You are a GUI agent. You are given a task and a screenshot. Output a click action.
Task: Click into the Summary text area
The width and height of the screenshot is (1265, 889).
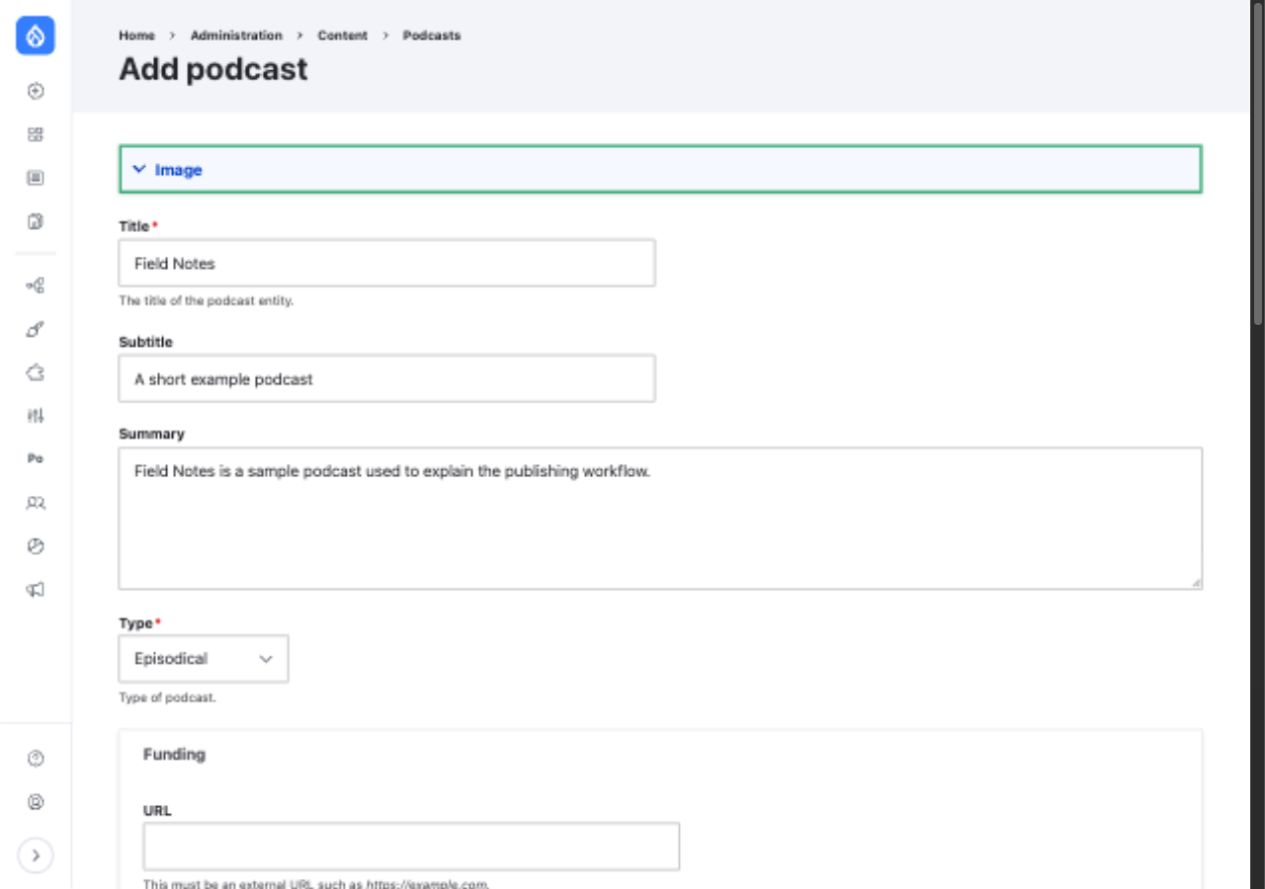tap(661, 518)
